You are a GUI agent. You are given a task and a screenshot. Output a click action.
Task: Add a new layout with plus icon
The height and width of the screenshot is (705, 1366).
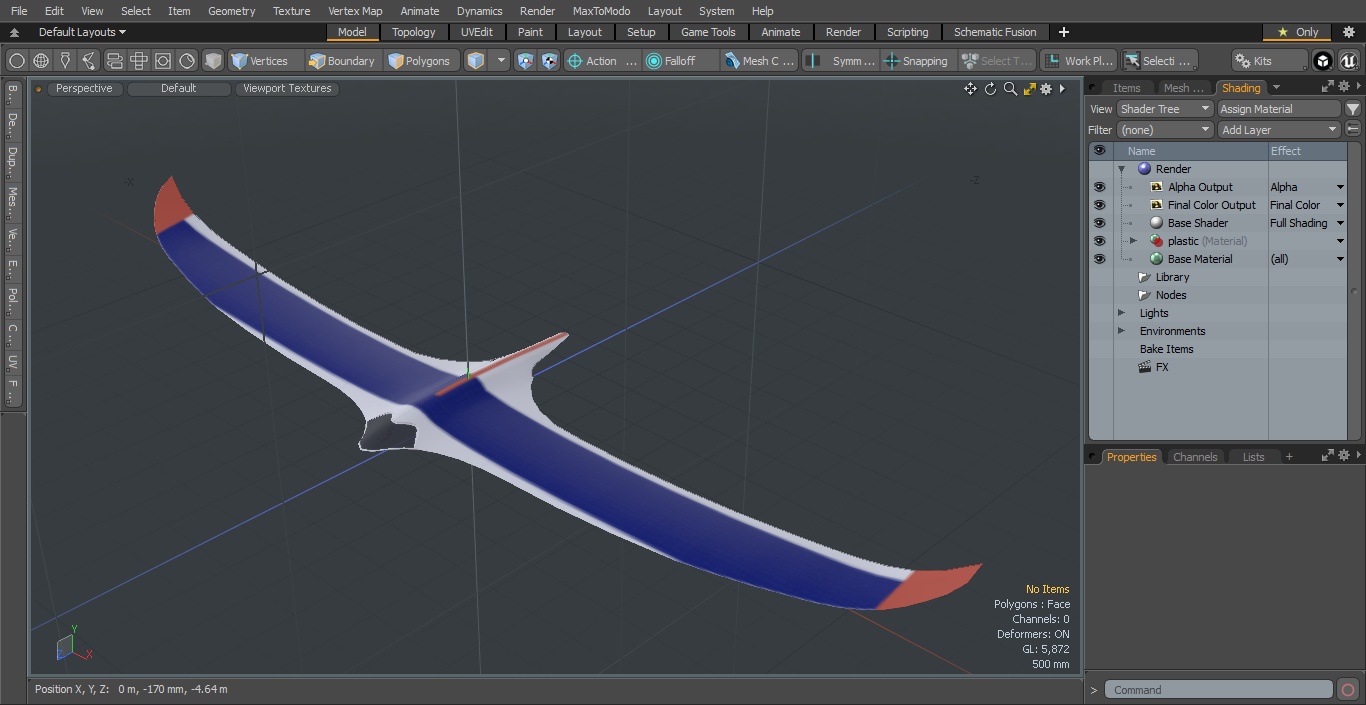point(1064,32)
